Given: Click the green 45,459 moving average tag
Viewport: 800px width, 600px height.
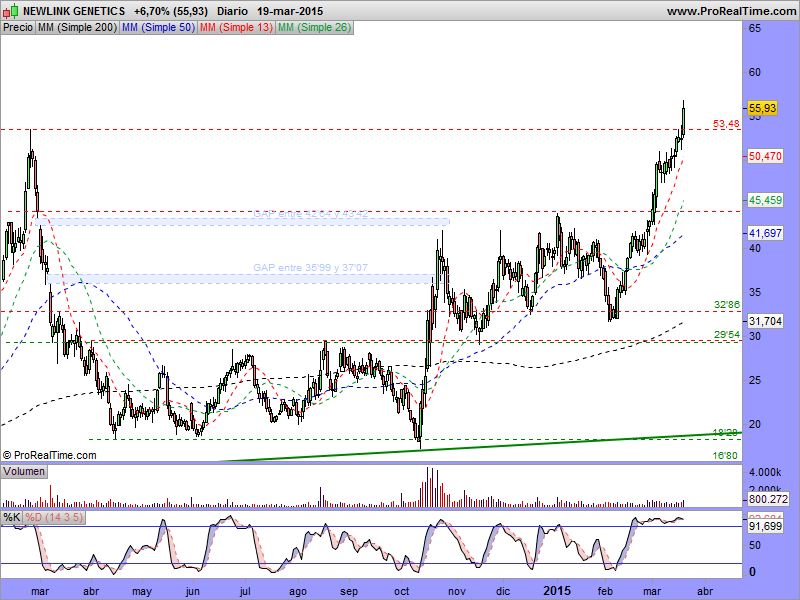Looking at the screenshot, I should (765, 200).
